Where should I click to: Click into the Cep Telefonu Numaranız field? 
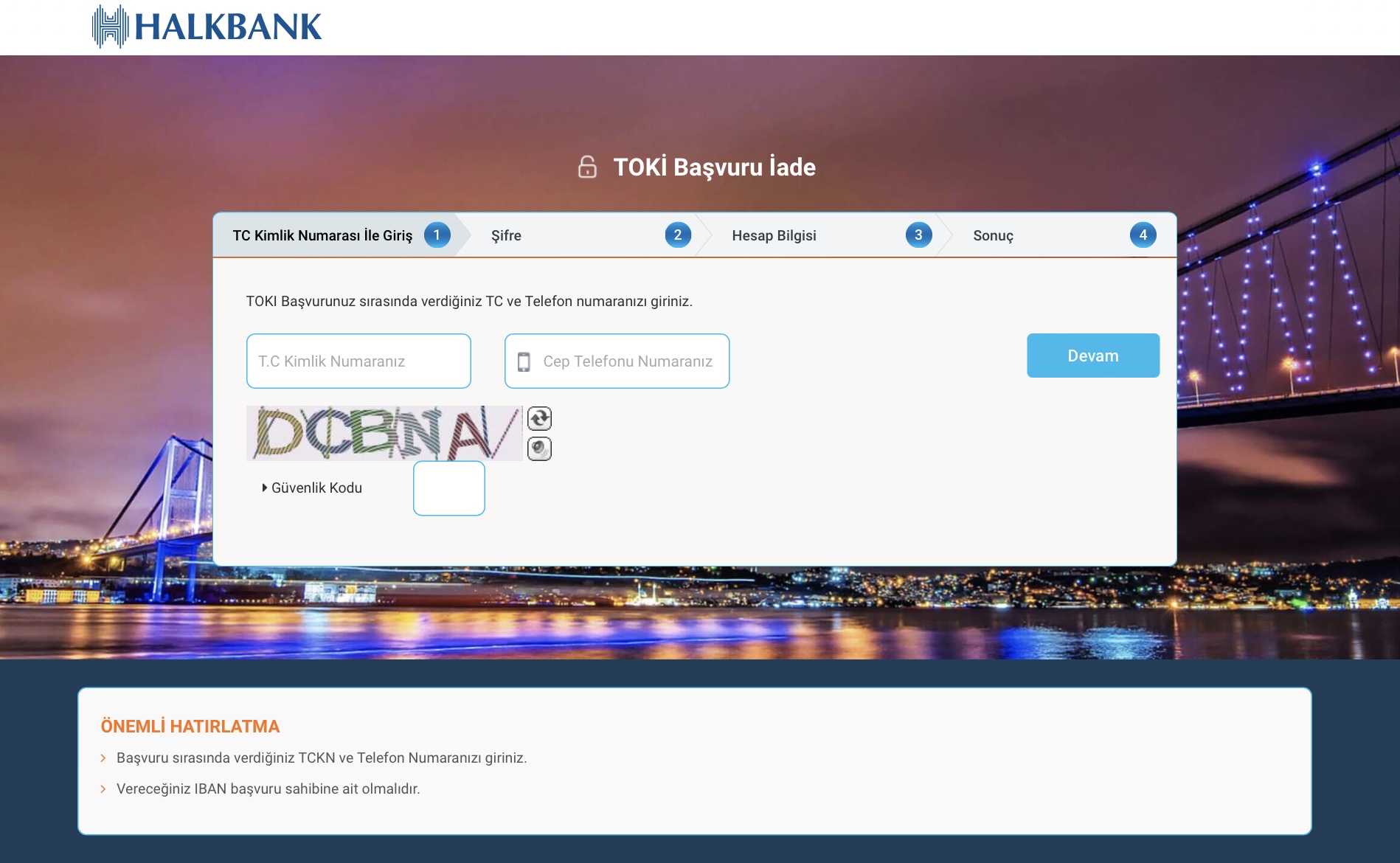click(627, 361)
